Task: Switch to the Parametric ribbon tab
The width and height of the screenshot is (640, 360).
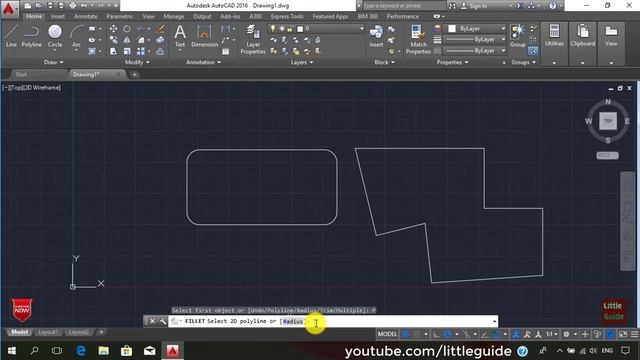Action: [x=120, y=16]
